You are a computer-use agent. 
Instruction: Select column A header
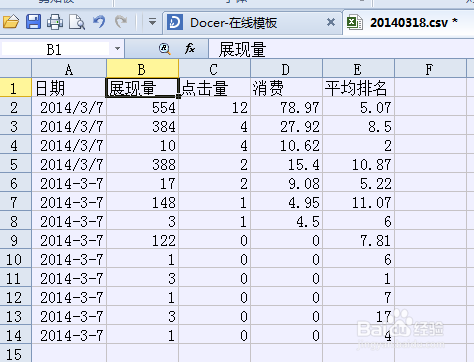click(69, 69)
